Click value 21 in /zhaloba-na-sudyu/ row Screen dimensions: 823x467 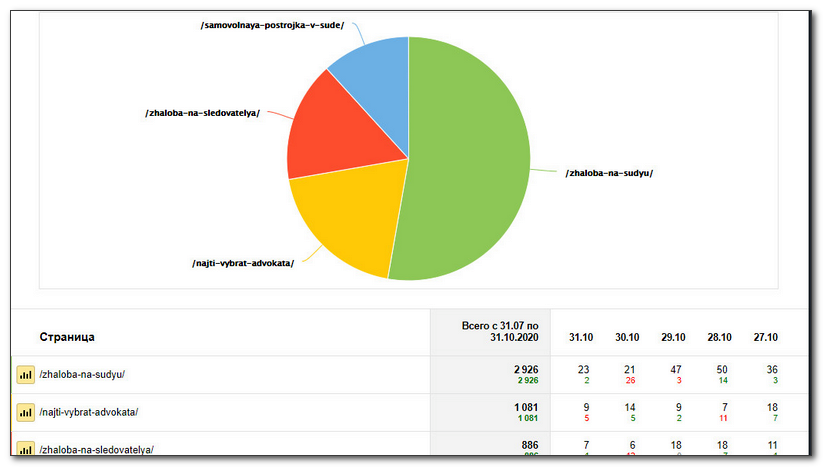[630, 369]
